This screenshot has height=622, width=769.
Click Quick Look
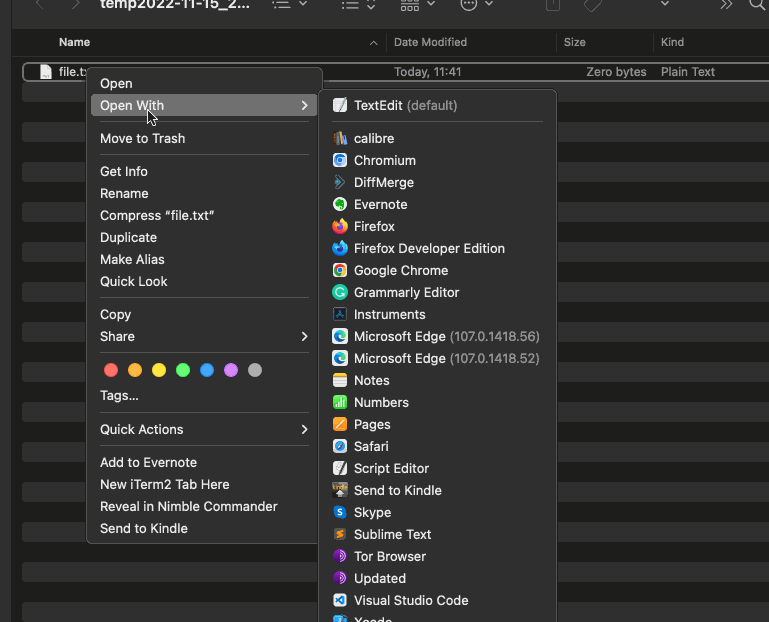pos(204,282)
